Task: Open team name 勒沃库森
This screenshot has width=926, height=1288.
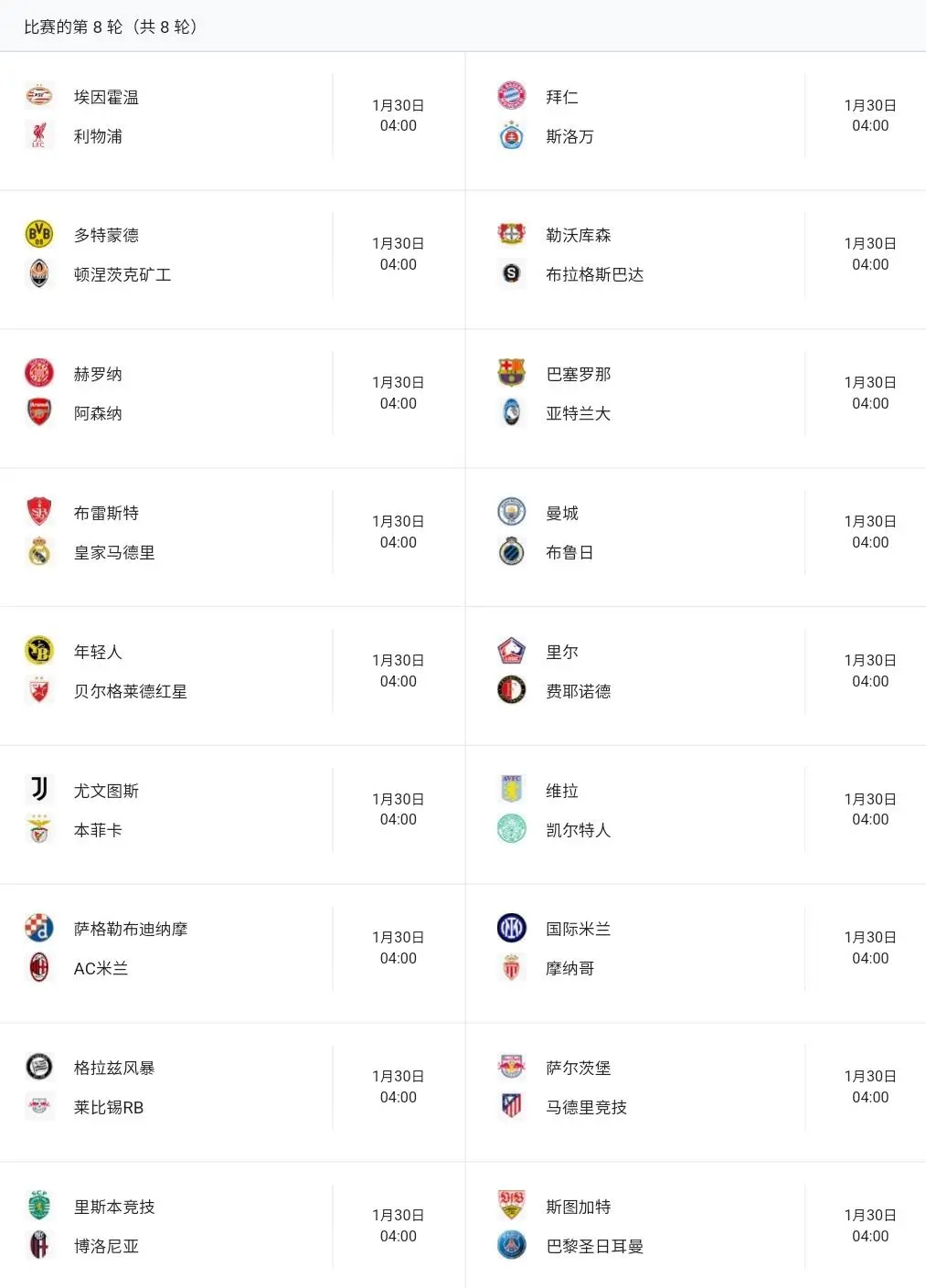Action: (578, 235)
